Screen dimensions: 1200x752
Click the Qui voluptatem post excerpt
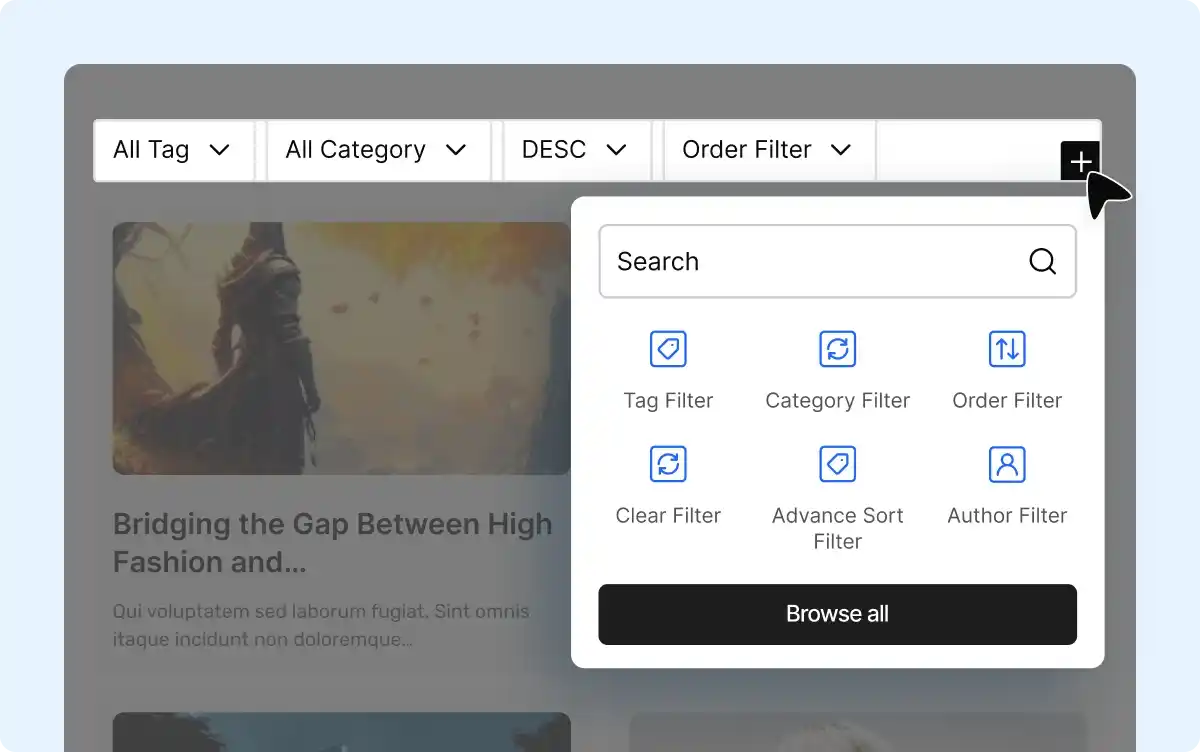[x=321, y=625]
